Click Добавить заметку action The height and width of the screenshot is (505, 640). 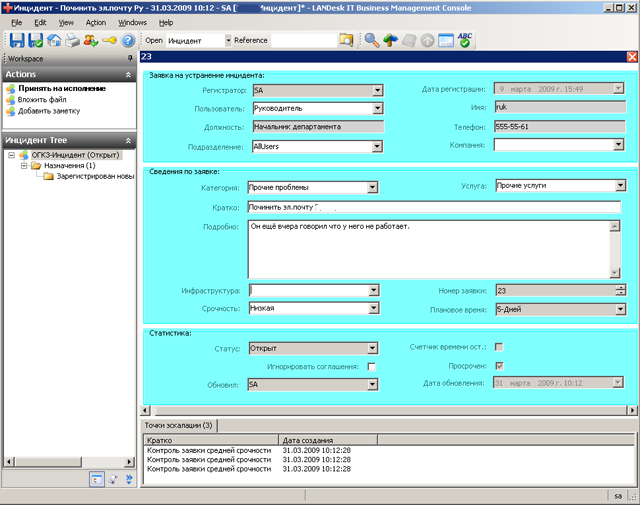click(x=49, y=111)
